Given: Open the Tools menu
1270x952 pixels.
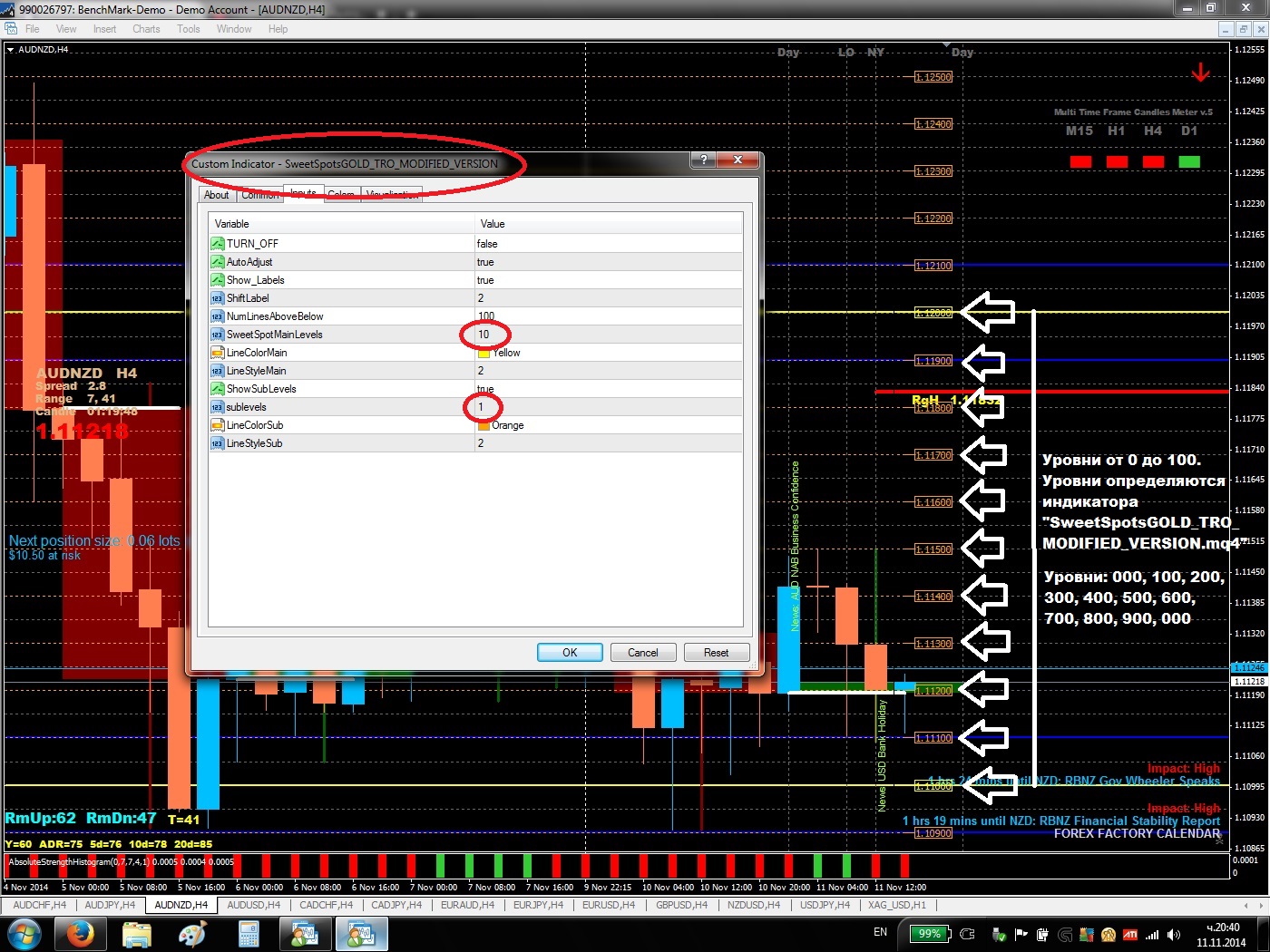Looking at the screenshot, I should pyautogui.click(x=189, y=29).
